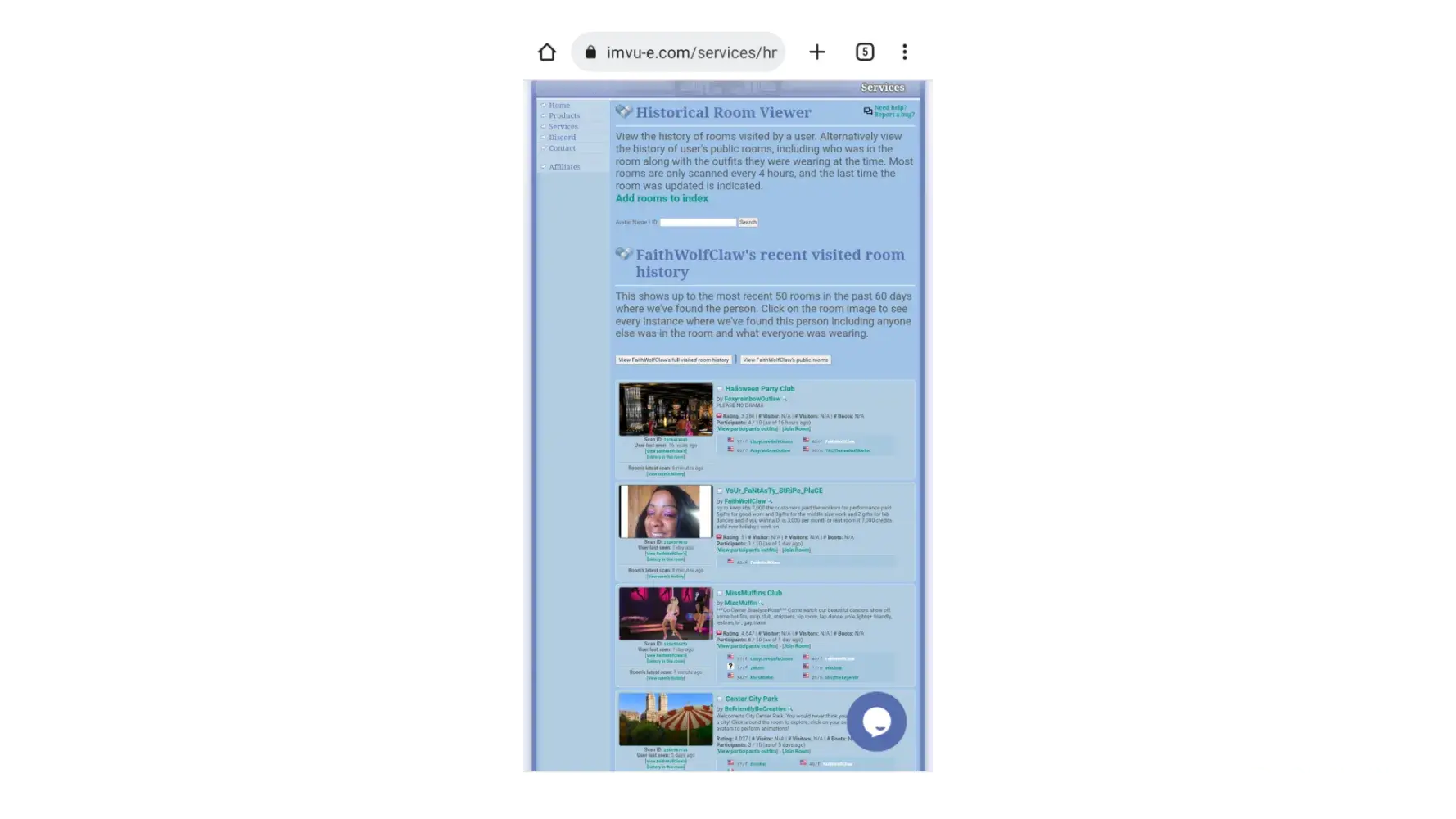Click Center City Park Scan ID number

click(x=676, y=749)
